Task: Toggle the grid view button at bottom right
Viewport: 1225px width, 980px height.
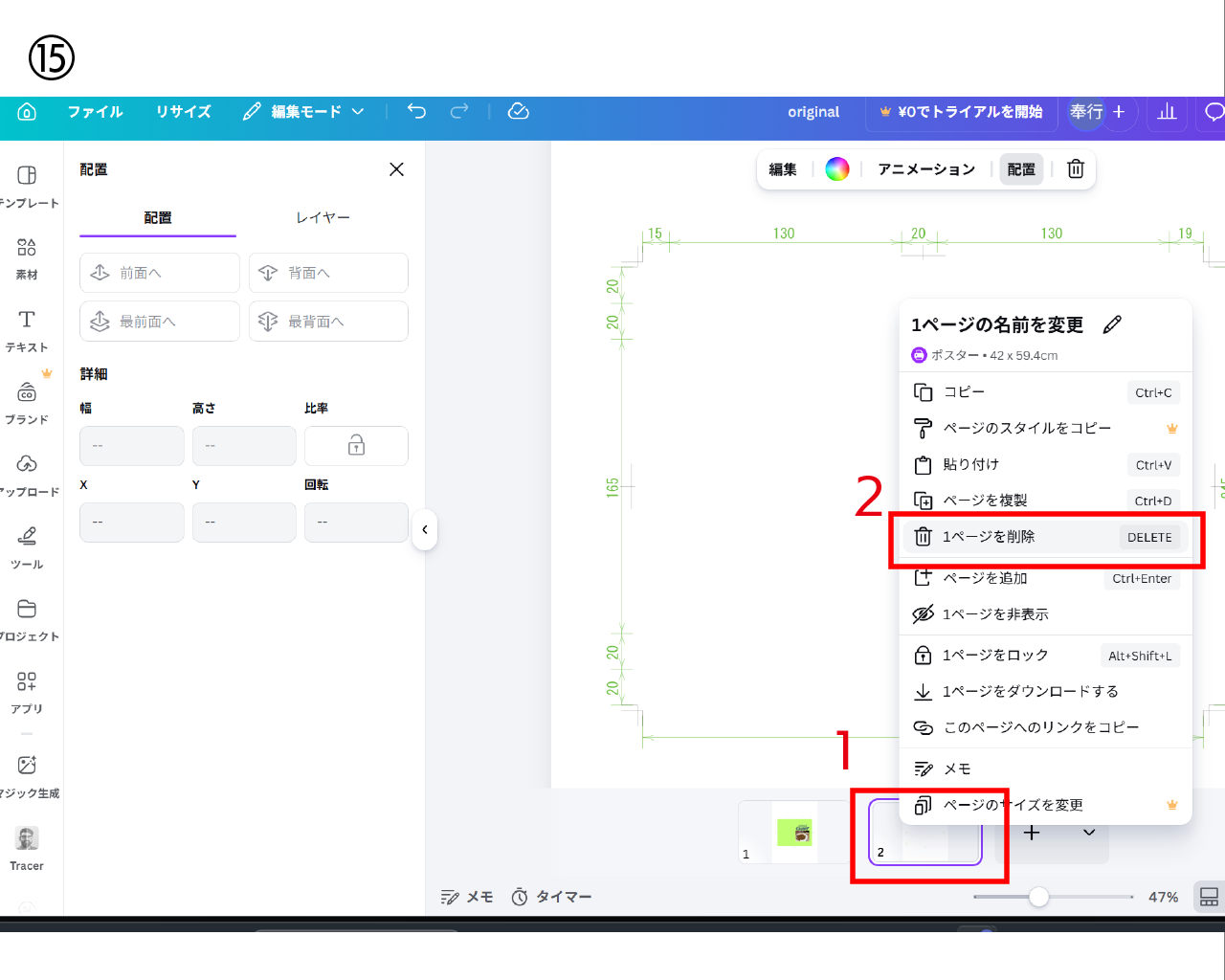Action: (1209, 897)
